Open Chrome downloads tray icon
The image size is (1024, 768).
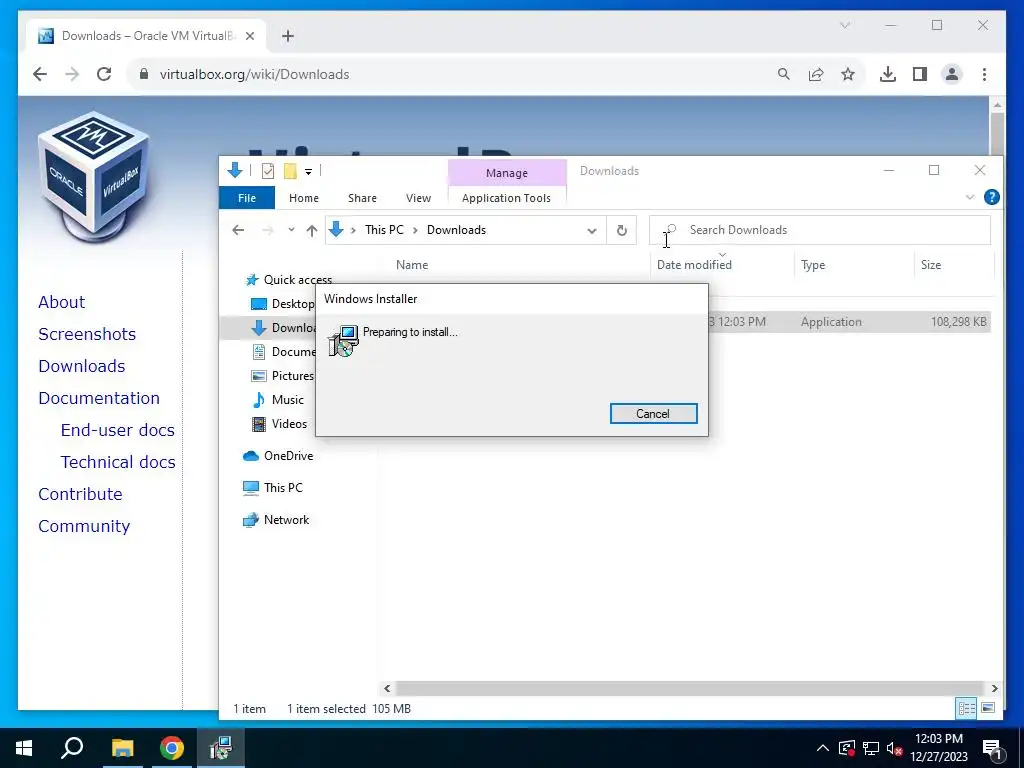point(888,74)
